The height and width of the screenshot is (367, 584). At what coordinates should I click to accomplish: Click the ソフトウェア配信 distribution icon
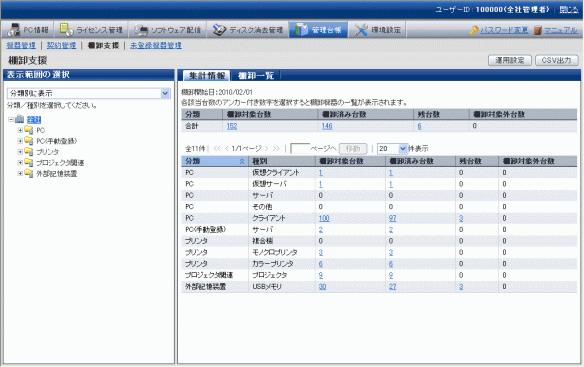click(141, 30)
